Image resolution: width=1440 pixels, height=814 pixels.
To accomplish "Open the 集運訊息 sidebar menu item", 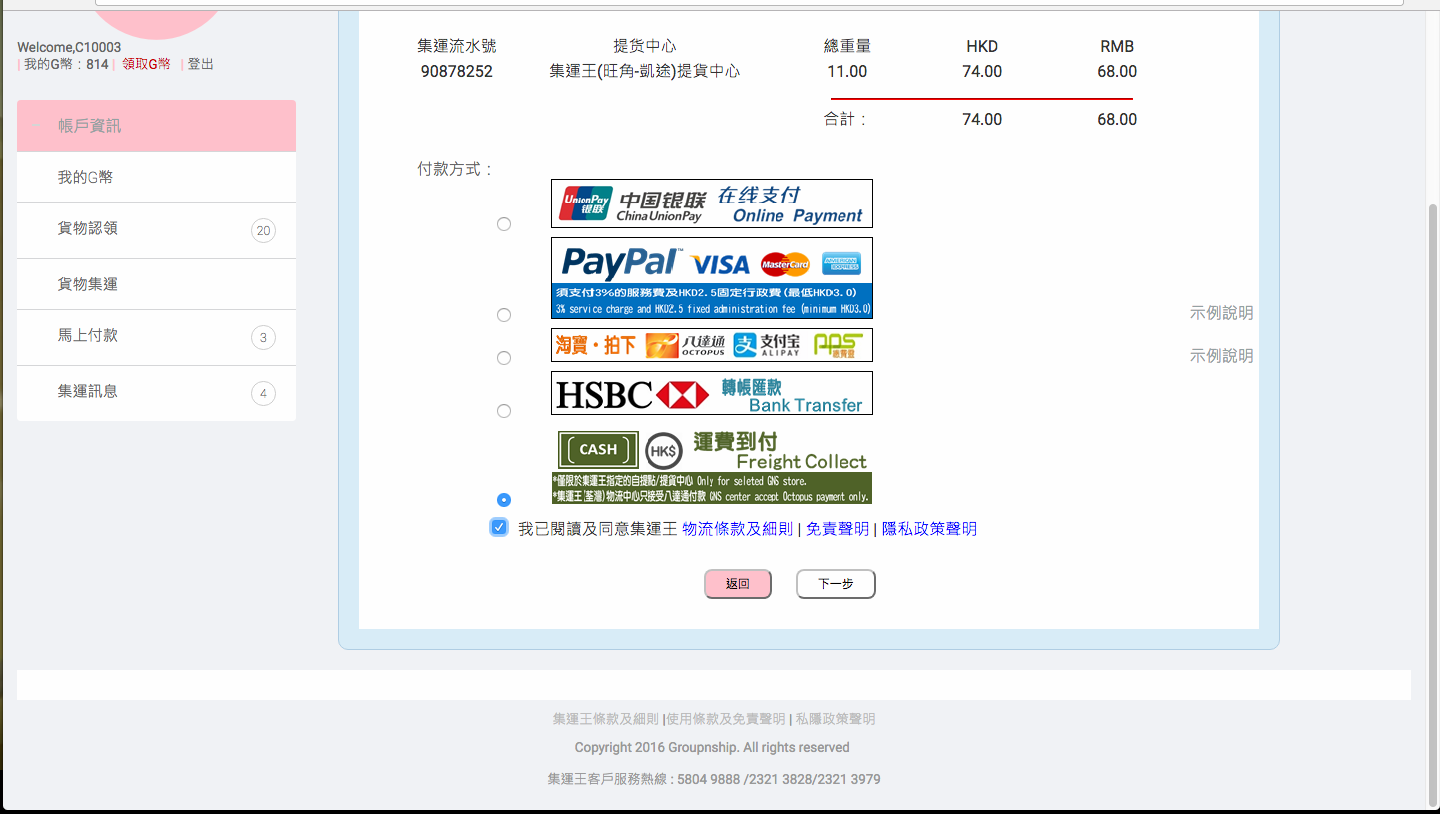I will click(x=156, y=393).
